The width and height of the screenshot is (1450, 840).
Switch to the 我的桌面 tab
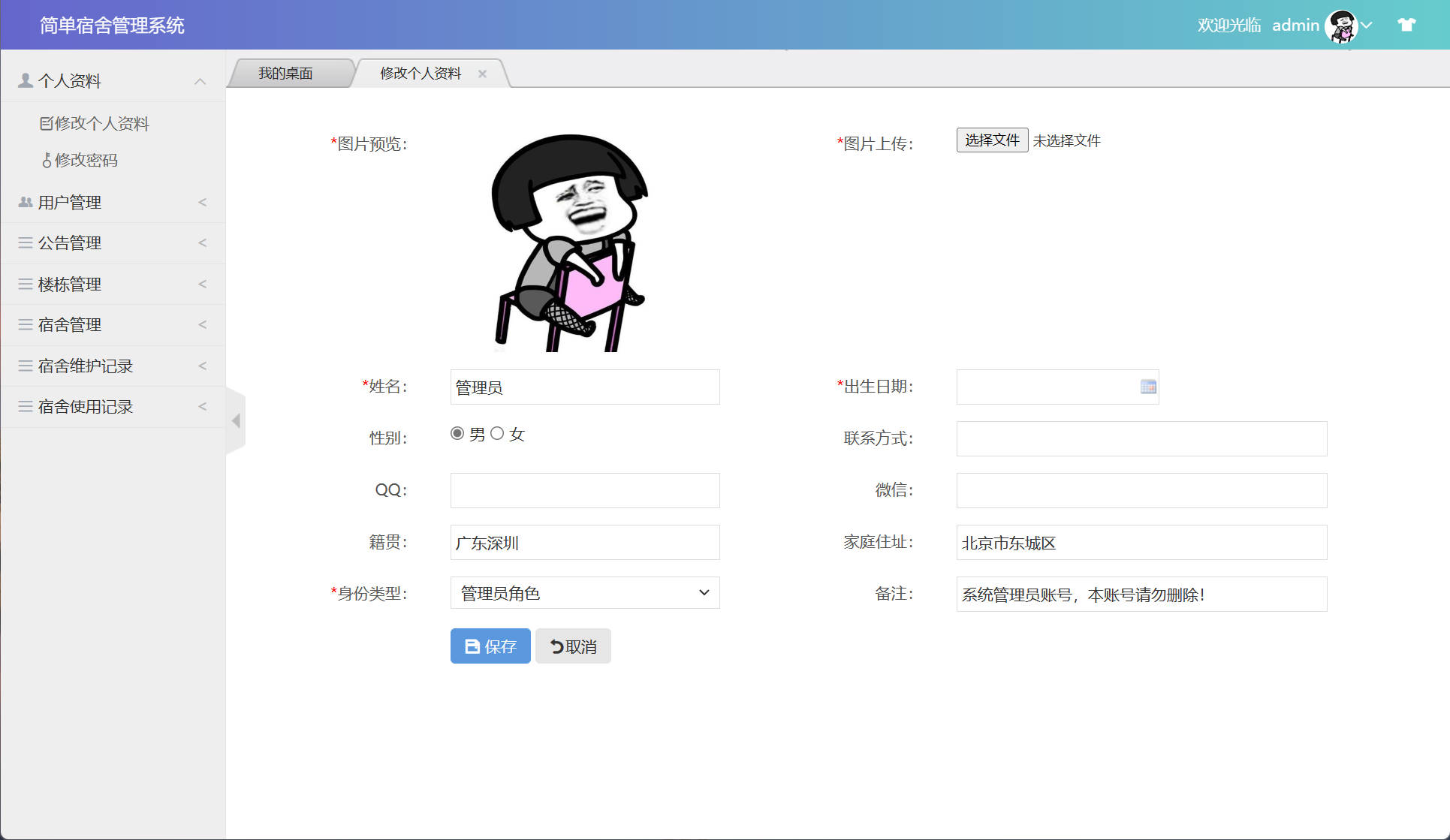coord(286,73)
